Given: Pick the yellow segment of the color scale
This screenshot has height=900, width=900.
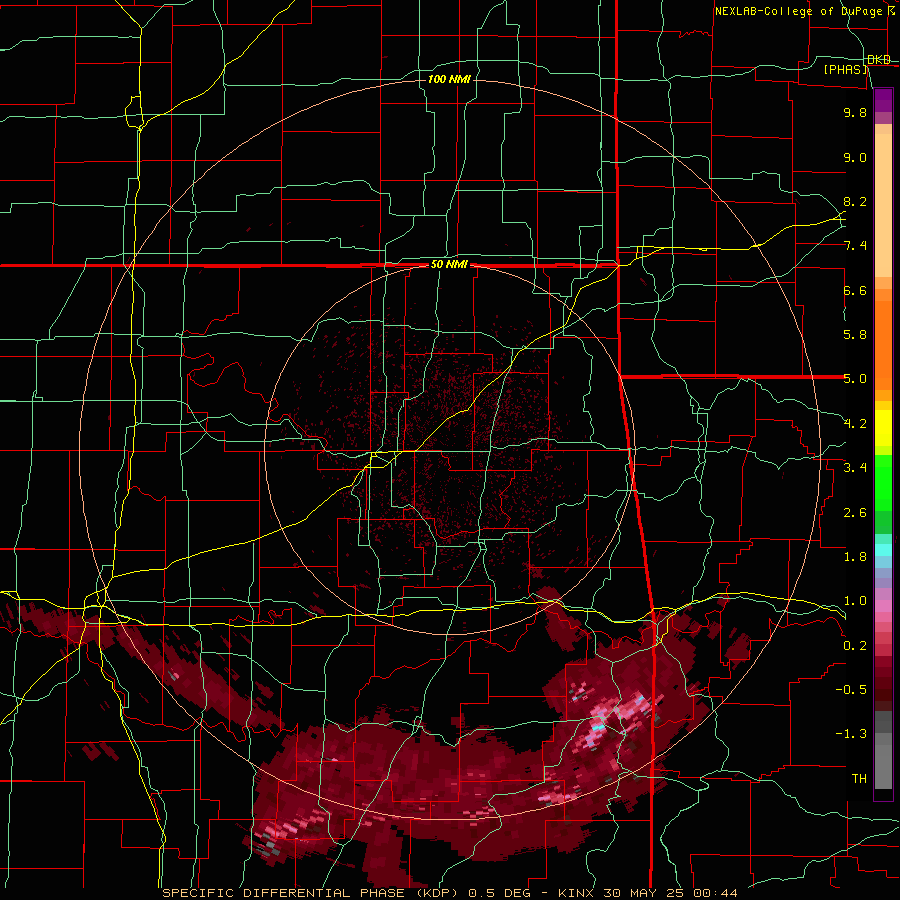Looking at the screenshot, I should click(883, 428).
